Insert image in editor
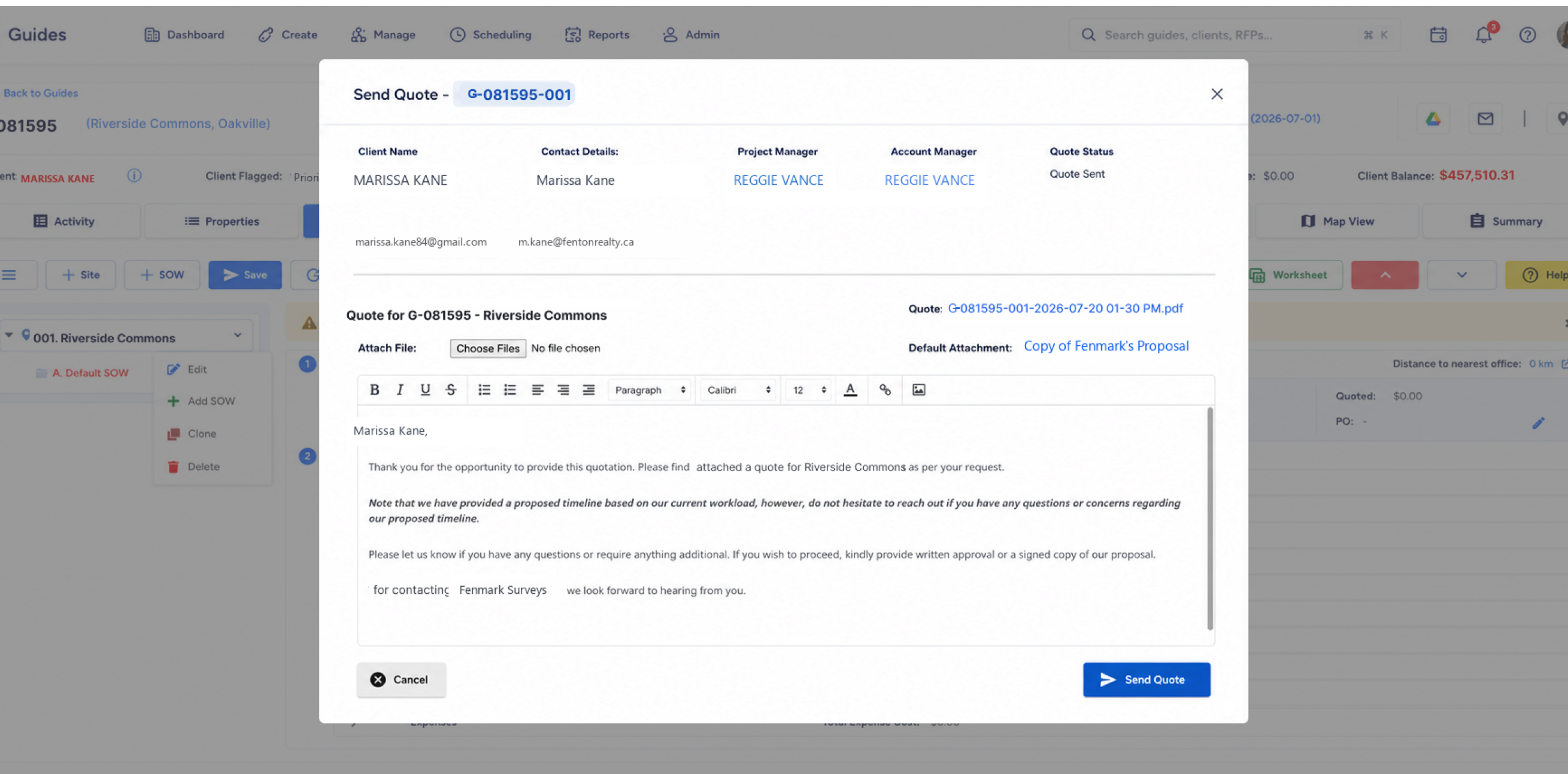This screenshot has width=1568, height=774. point(918,390)
